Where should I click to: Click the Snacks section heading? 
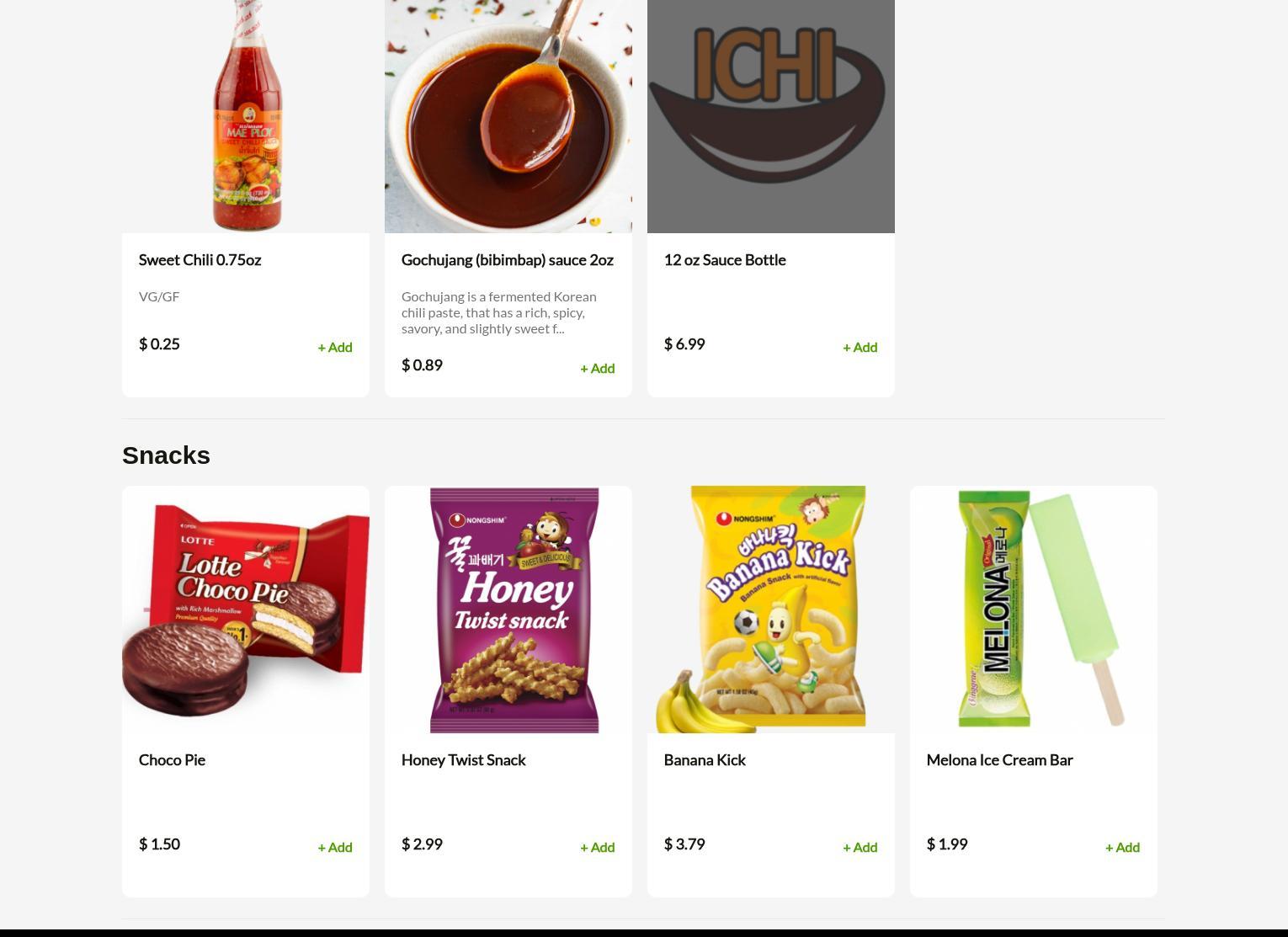coord(166,455)
